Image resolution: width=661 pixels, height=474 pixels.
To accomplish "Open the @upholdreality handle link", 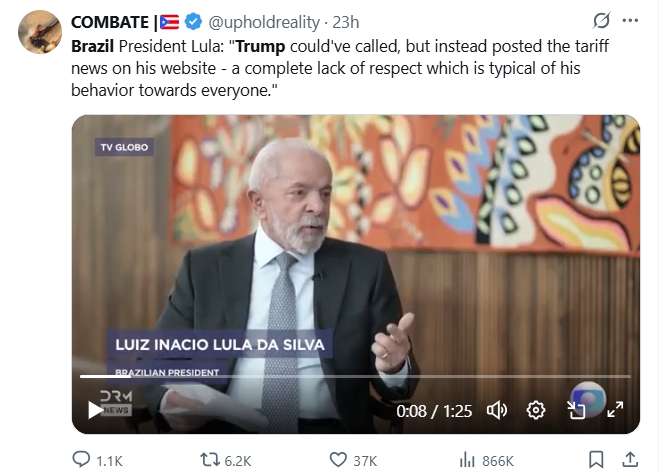I will click(x=264, y=22).
